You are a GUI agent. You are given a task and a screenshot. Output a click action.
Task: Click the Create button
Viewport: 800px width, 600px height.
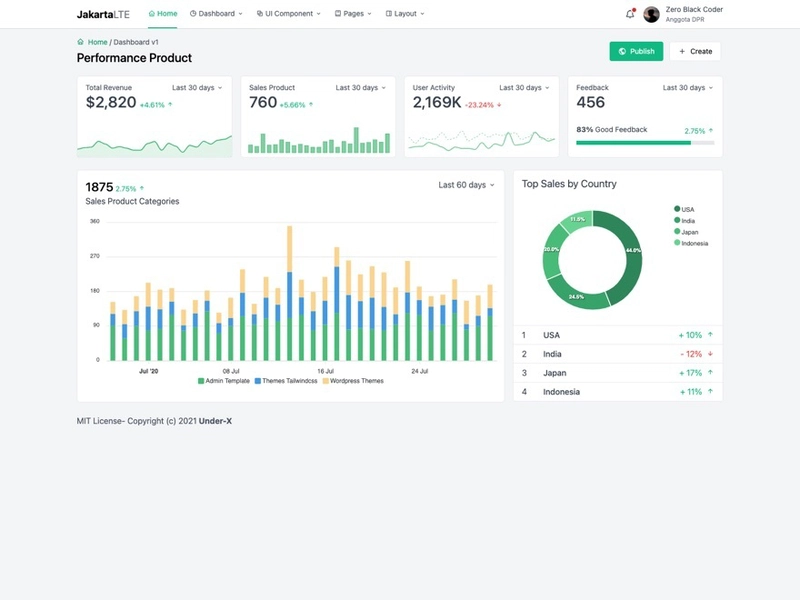point(695,51)
